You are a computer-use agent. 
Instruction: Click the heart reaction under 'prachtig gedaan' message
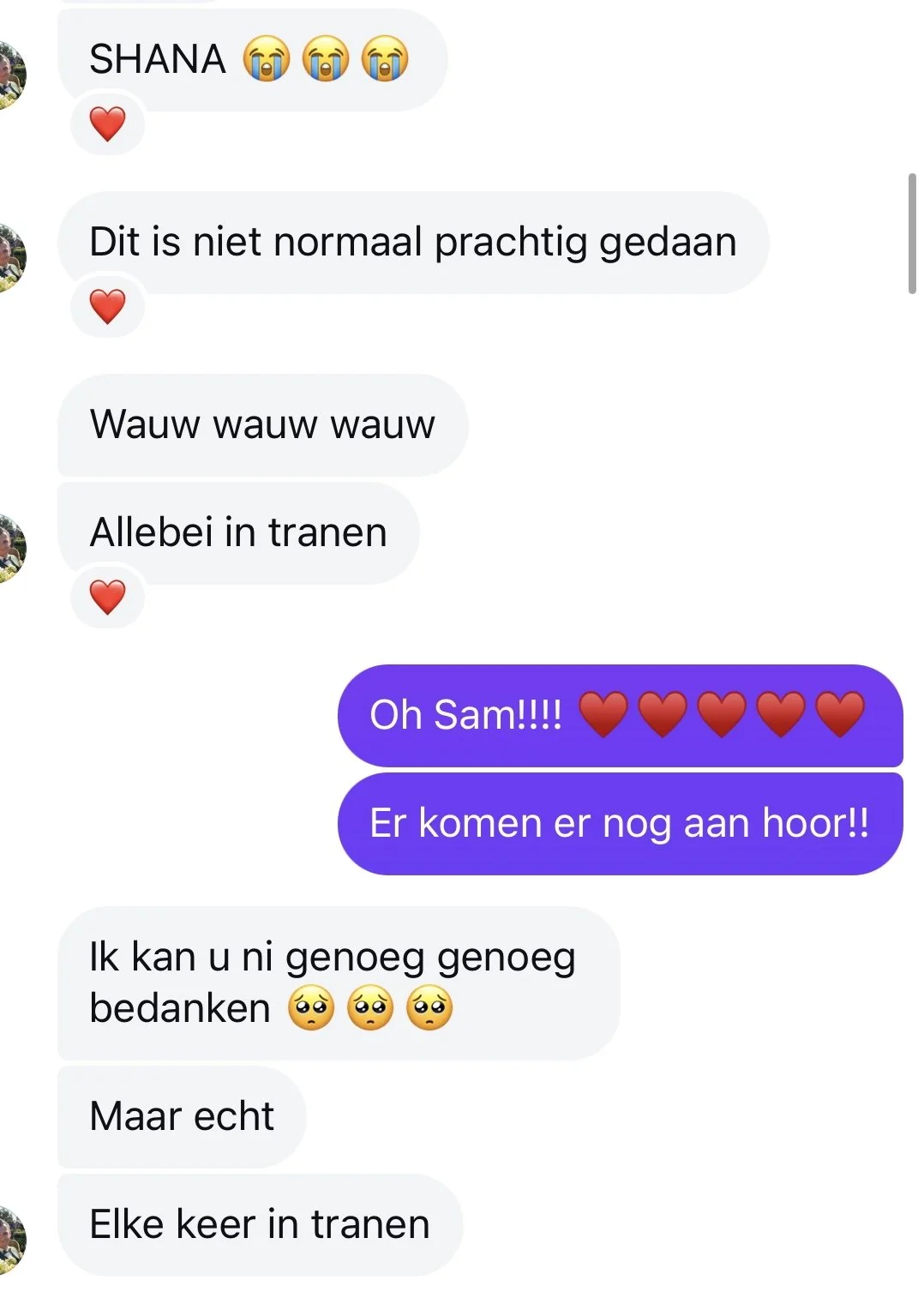pos(107,307)
